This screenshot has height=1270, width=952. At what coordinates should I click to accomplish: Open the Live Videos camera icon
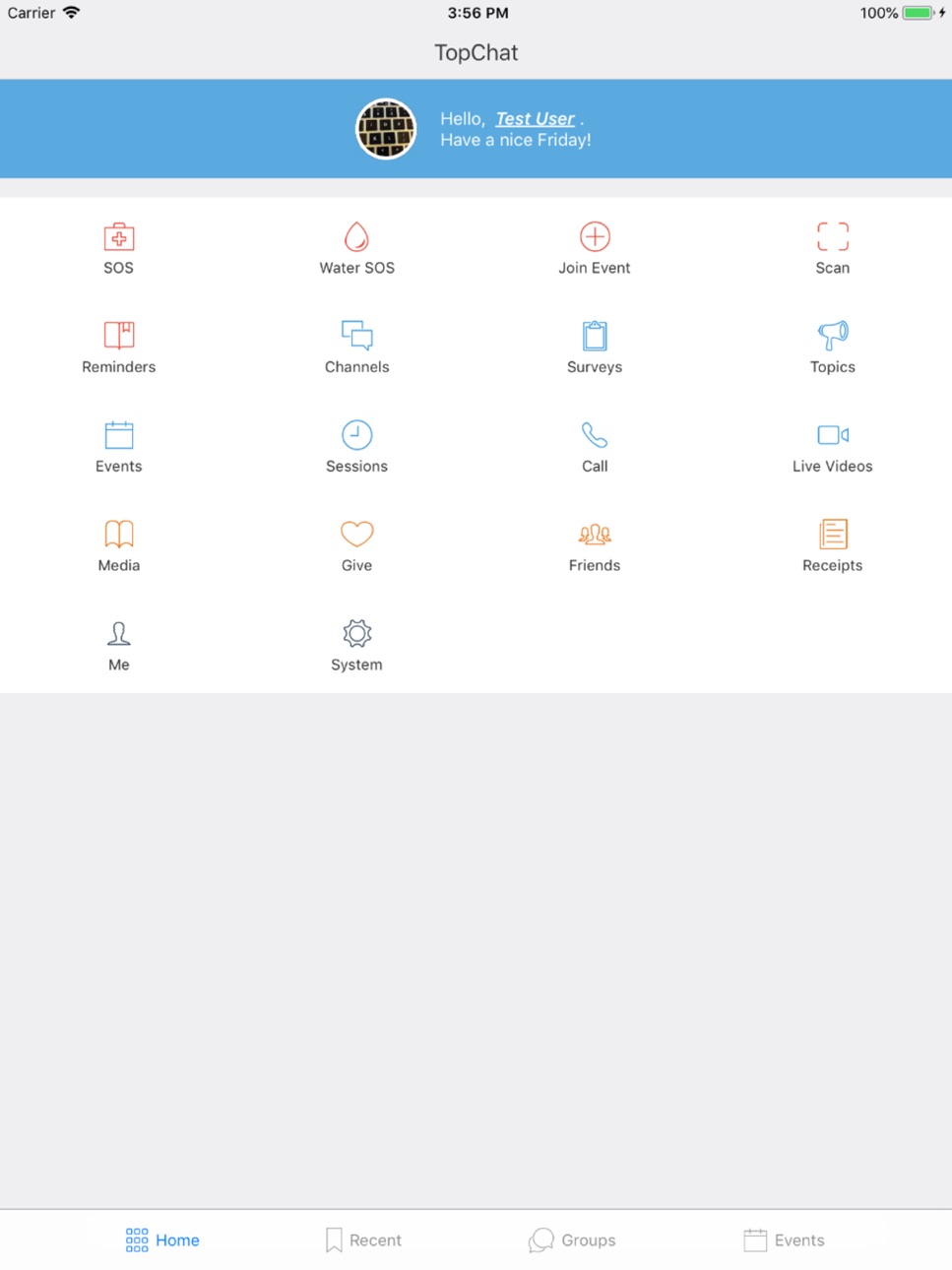(x=833, y=435)
